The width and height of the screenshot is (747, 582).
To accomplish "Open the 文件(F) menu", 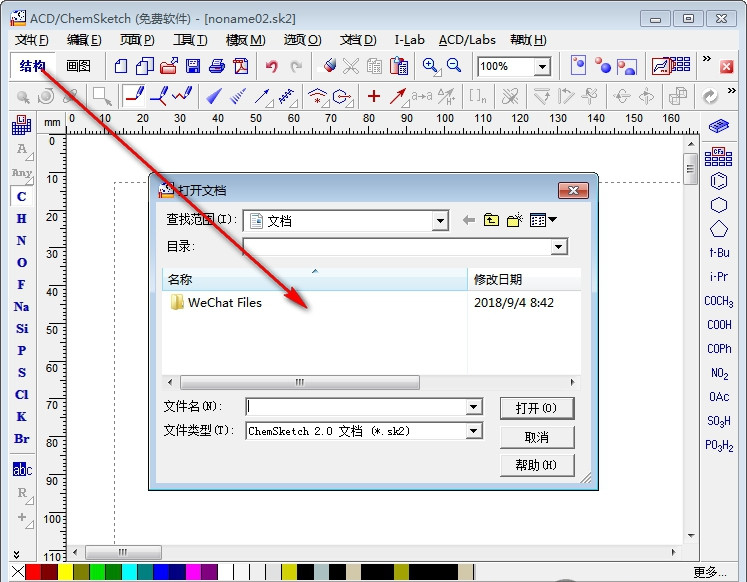I will coord(31,40).
